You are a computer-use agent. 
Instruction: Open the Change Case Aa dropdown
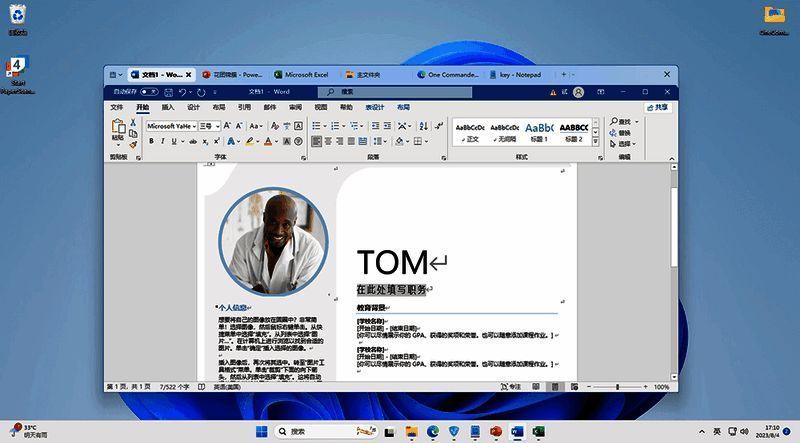pyautogui.click(x=256, y=126)
